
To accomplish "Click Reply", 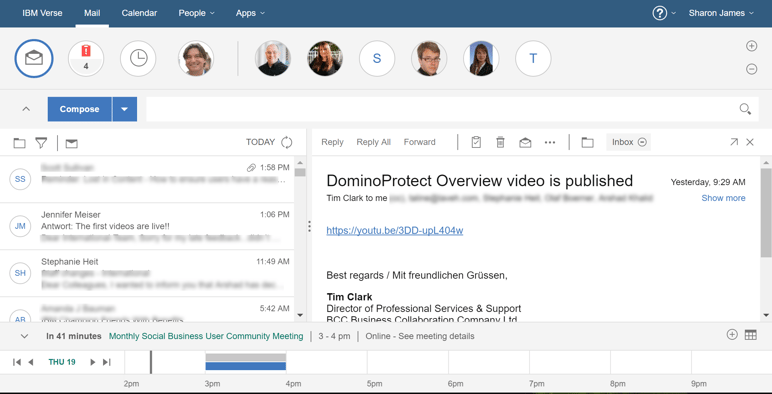I will click(332, 142).
